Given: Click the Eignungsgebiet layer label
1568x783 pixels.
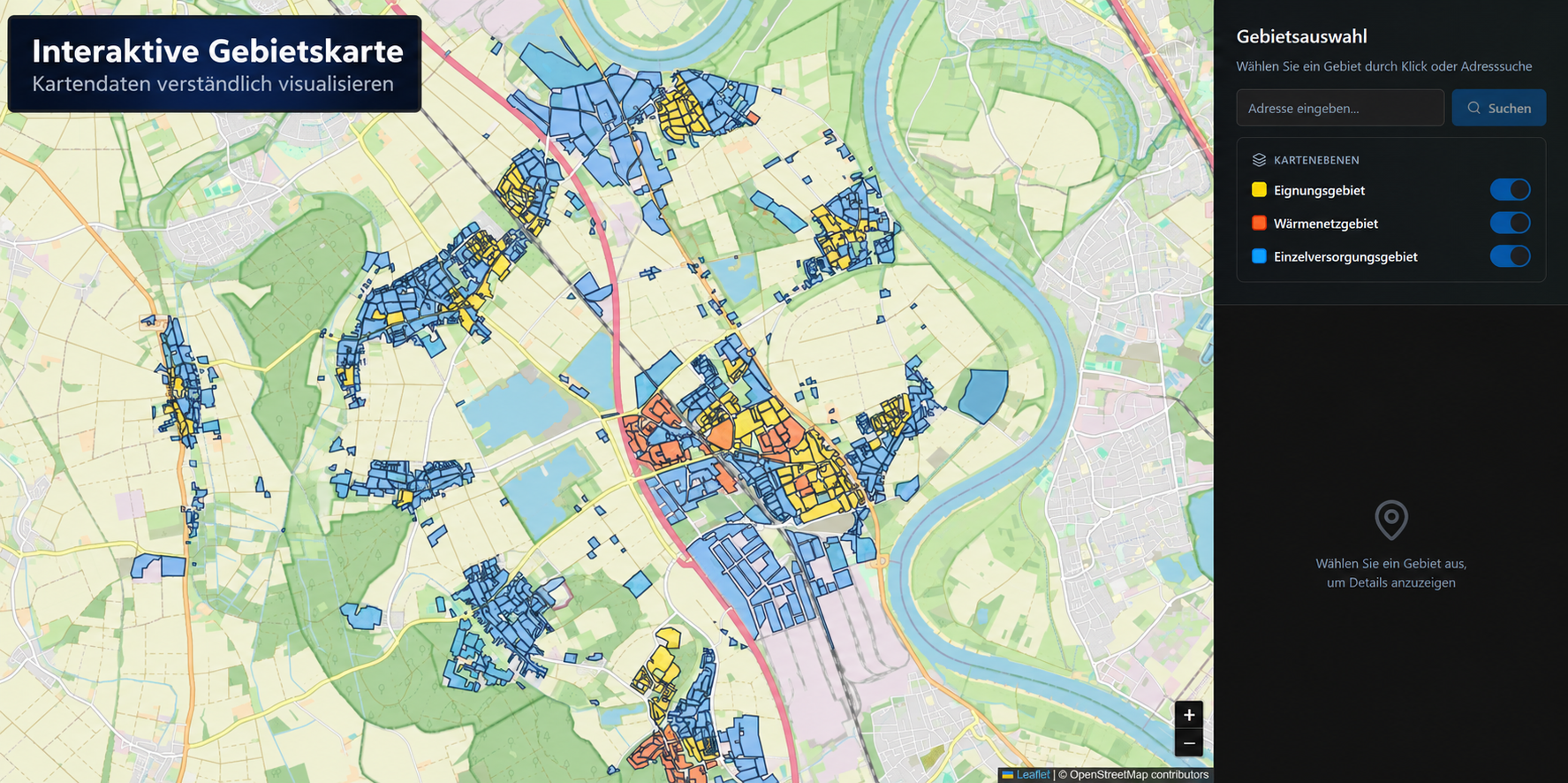Looking at the screenshot, I should [1319, 191].
